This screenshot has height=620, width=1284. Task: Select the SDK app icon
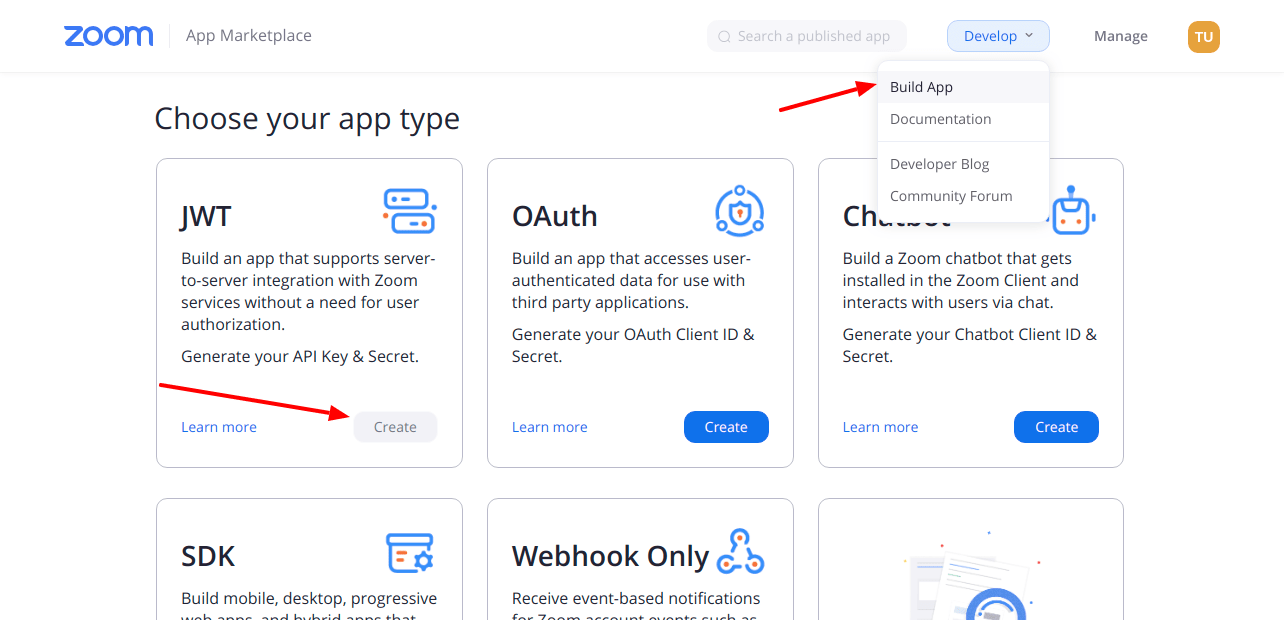409,553
